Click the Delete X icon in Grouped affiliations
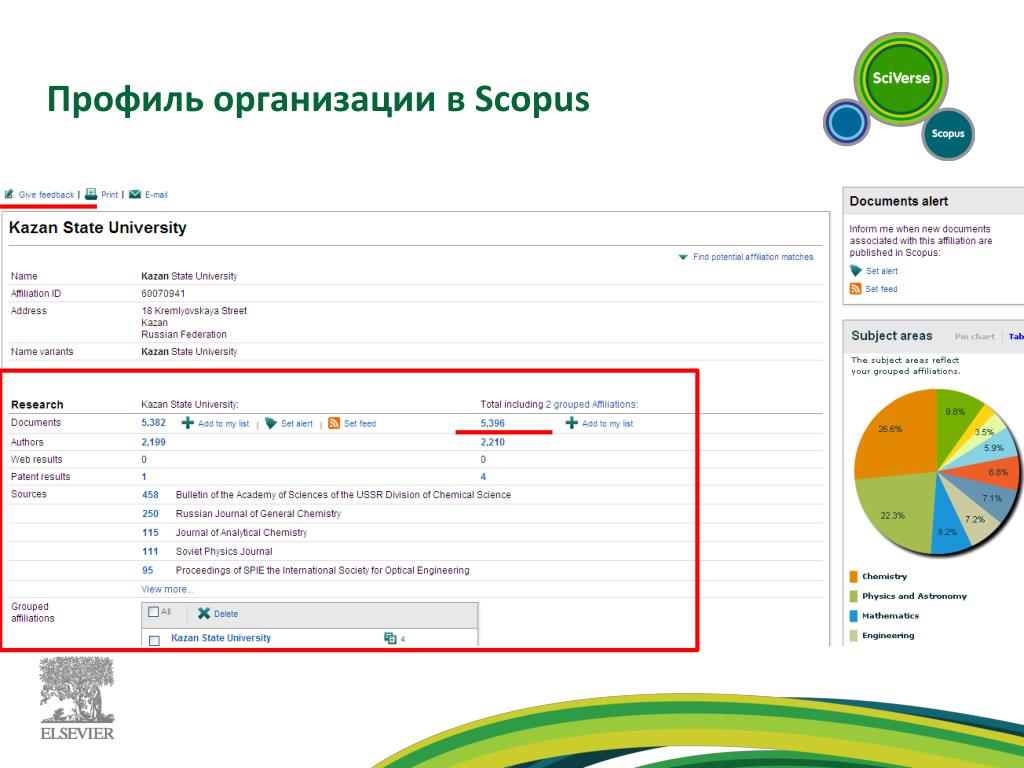The image size is (1024, 768). coord(204,613)
